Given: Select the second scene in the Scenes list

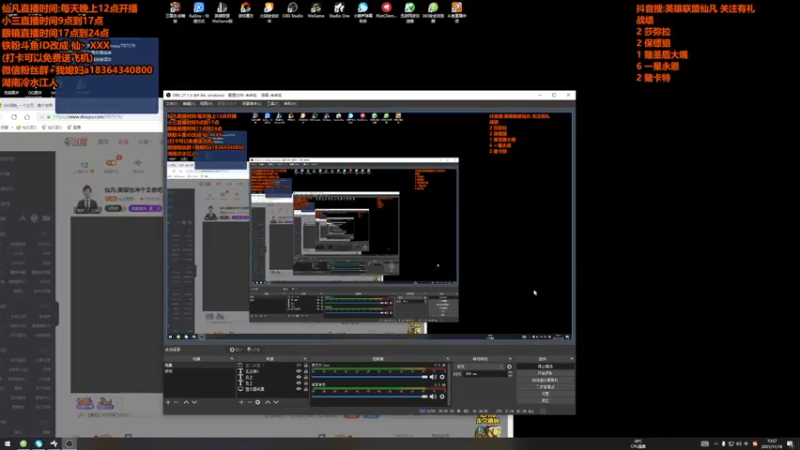Looking at the screenshot, I should point(199,371).
